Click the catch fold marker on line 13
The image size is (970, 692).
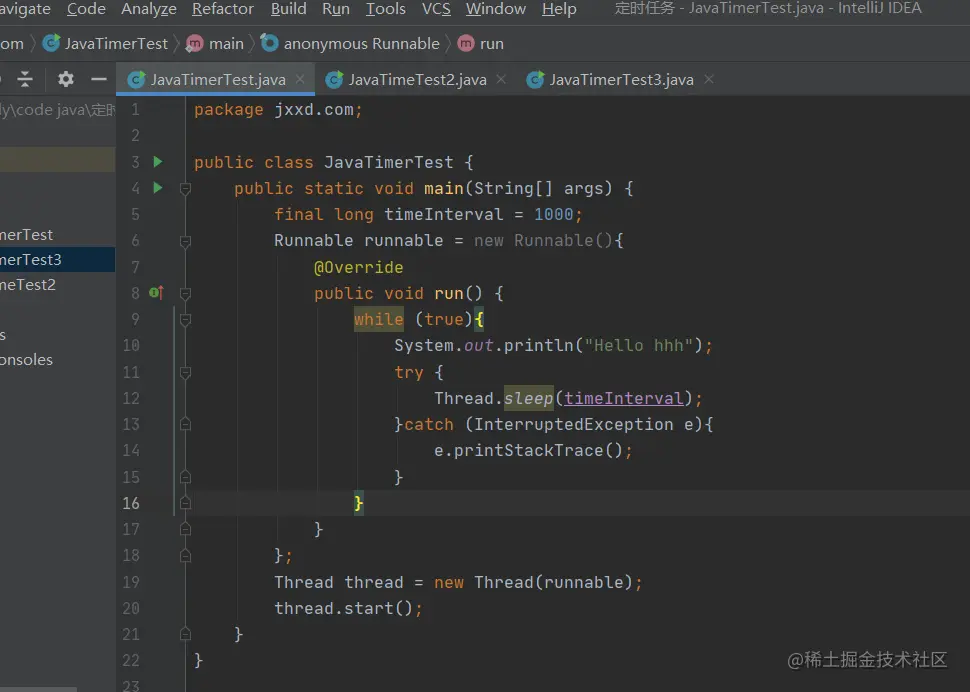pyautogui.click(x=185, y=424)
